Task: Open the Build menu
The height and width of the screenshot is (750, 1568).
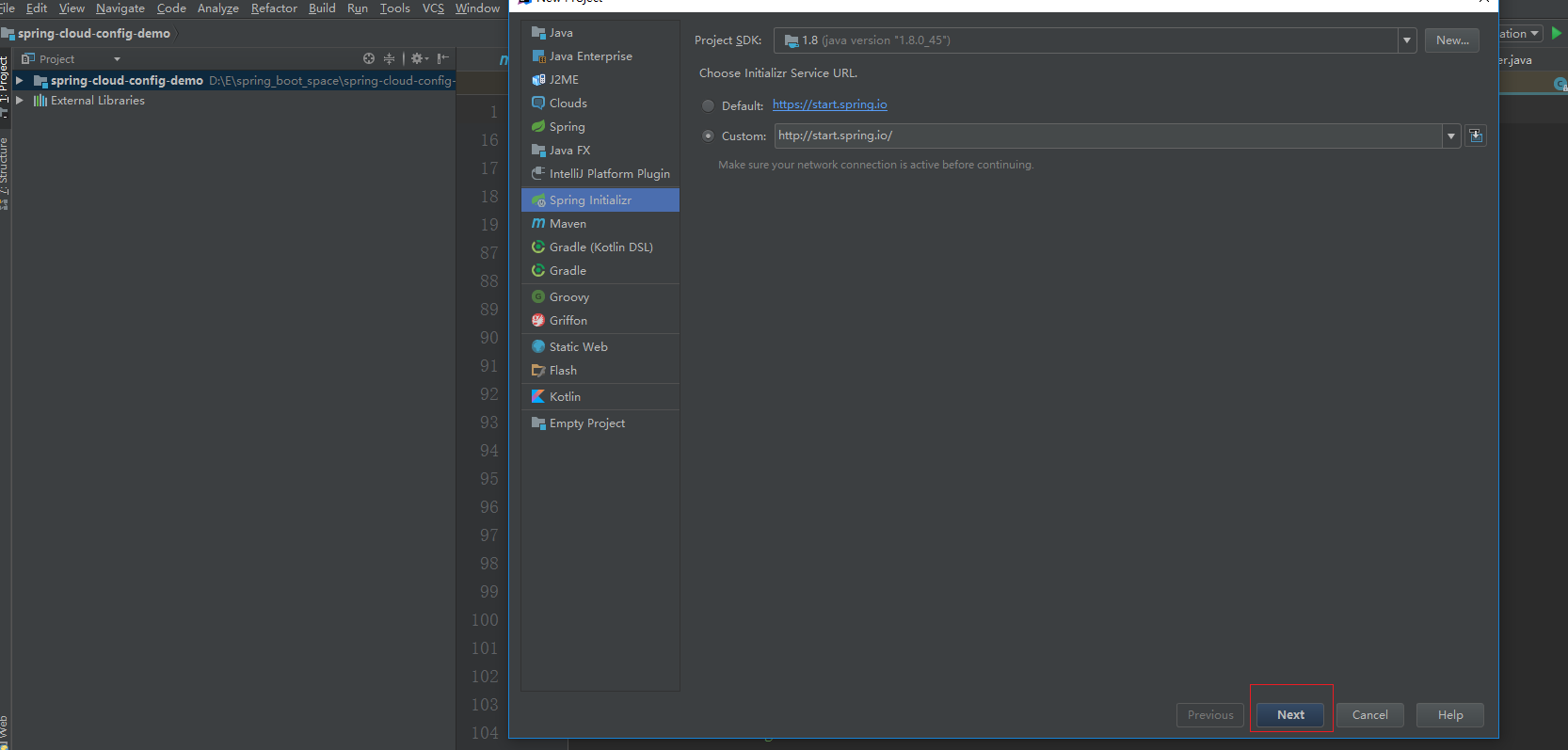Action: pyautogui.click(x=322, y=8)
